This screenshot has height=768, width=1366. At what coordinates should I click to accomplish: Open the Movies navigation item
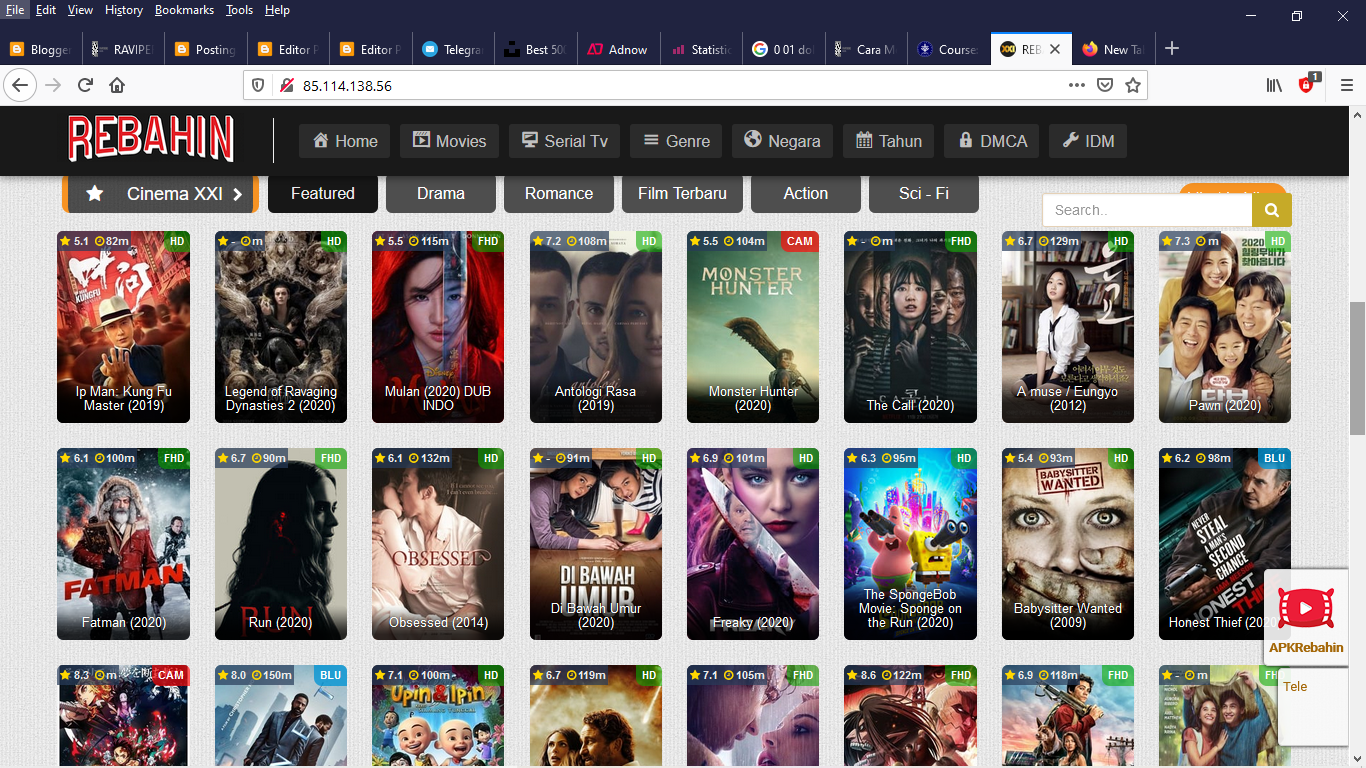tap(450, 141)
